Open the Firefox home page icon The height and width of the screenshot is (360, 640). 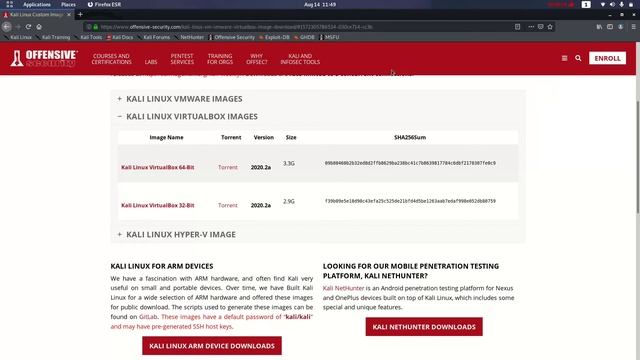pyautogui.click(x=39, y=27)
